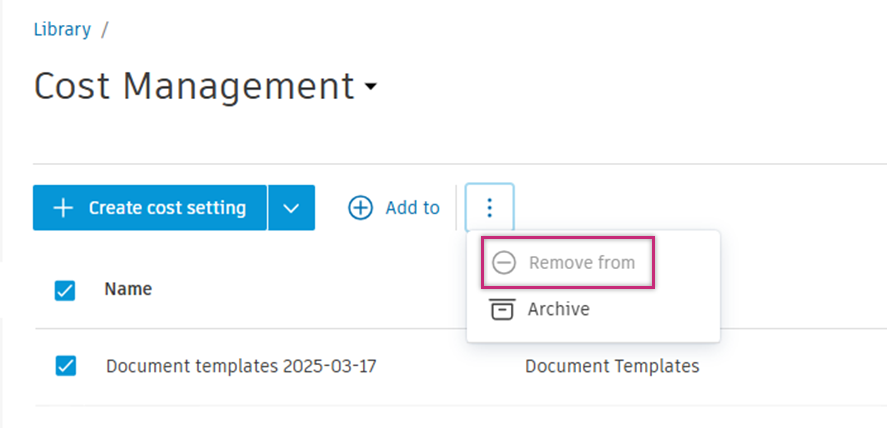887x428 pixels.
Task: Click the archive box icon in the menu
Action: click(x=503, y=309)
